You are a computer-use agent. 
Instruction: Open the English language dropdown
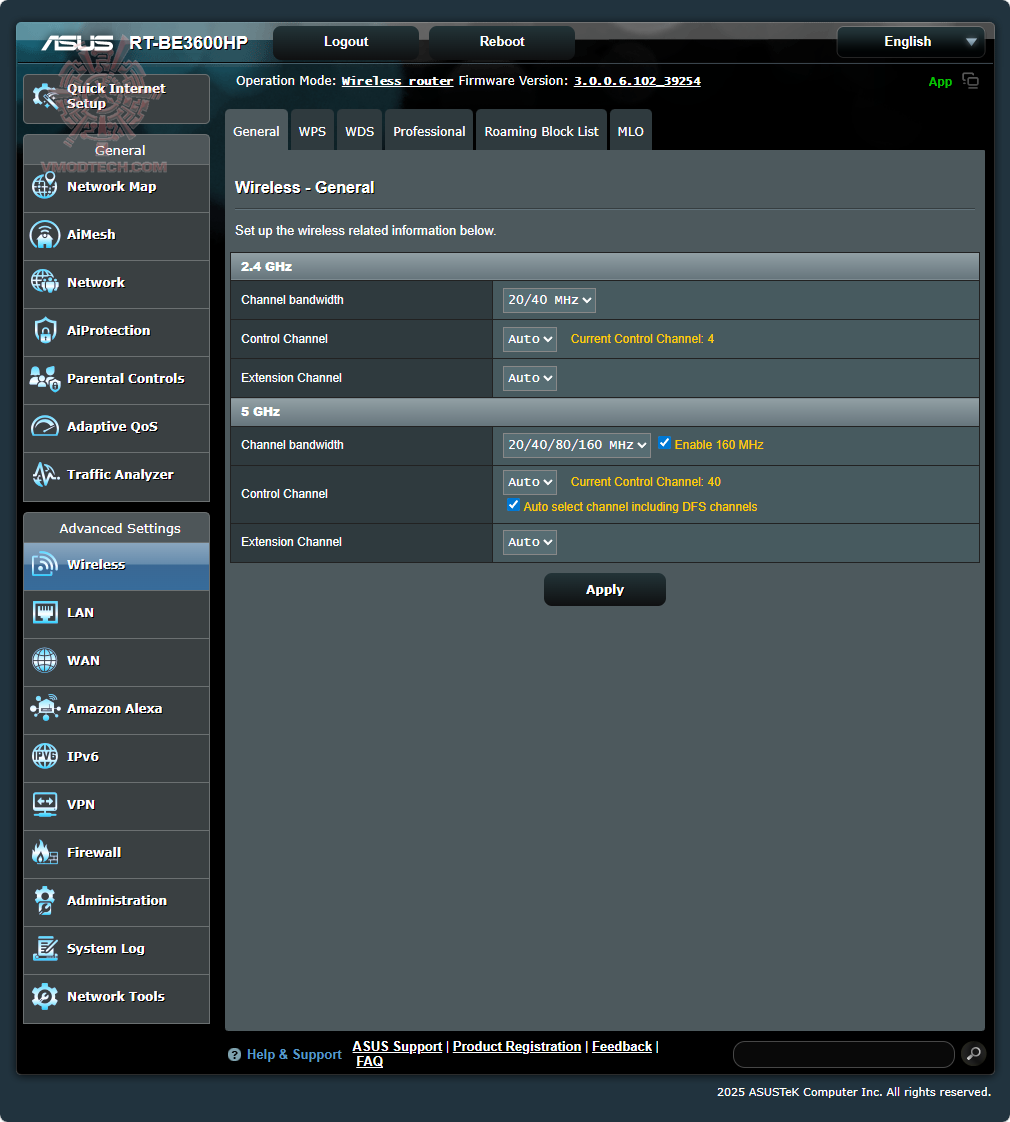point(911,42)
